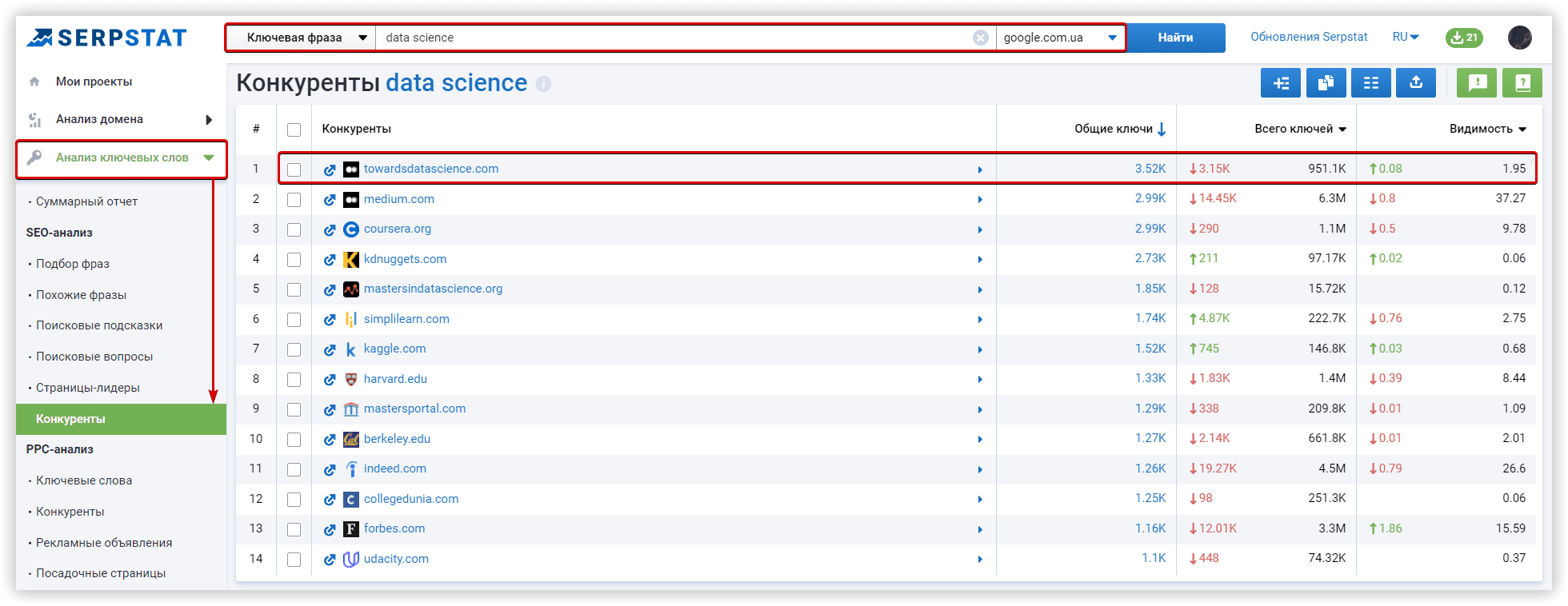Open the green feedback speech bubble icon
The height and width of the screenshot is (606, 1568).
(x=1477, y=82)
